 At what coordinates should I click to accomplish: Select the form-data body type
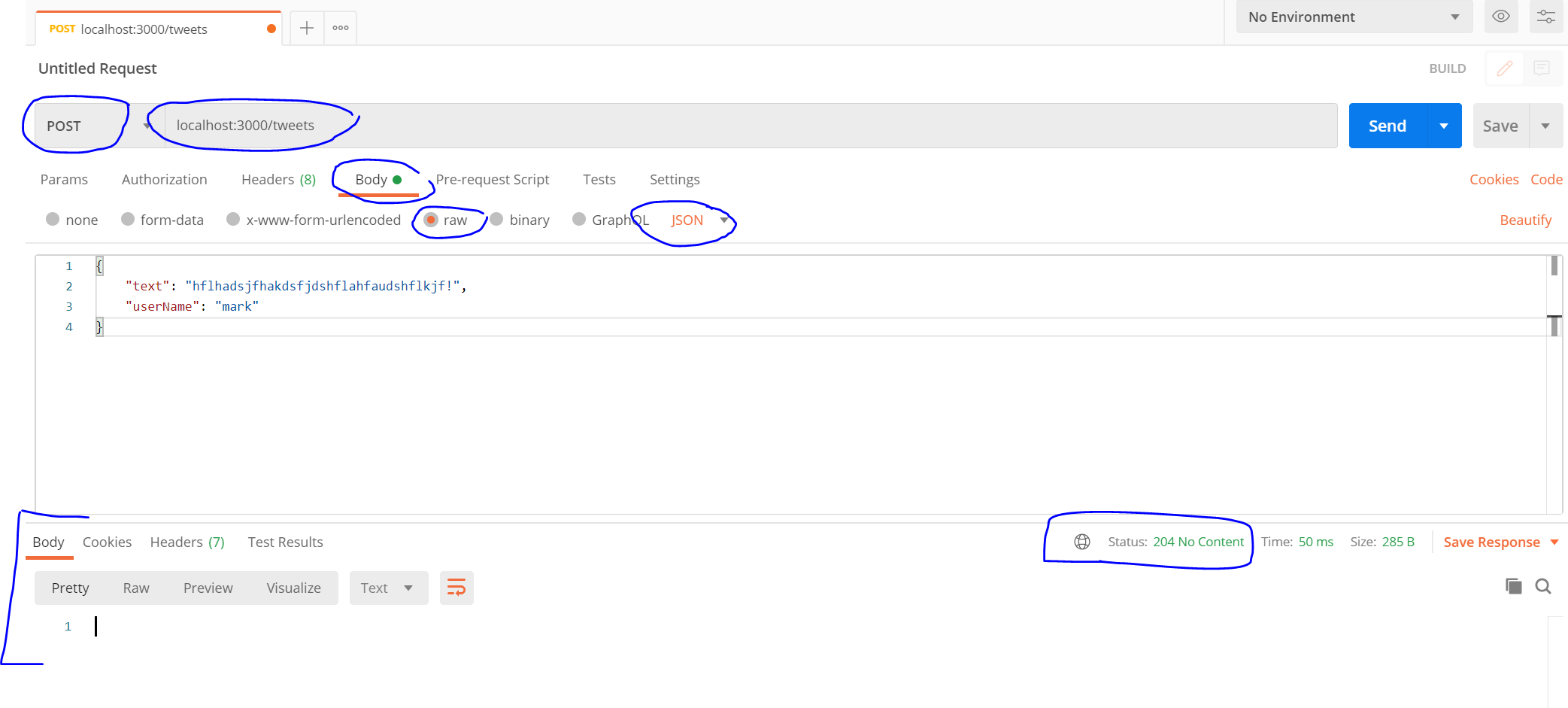click(x=163, y=220)
